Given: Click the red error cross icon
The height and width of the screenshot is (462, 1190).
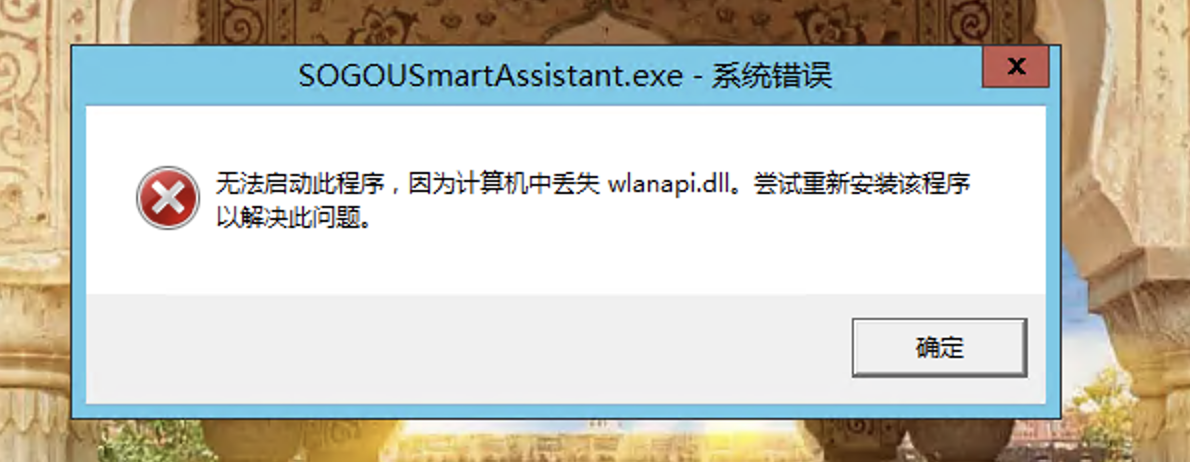Looking at the screenshot, I should pos(168,198).
